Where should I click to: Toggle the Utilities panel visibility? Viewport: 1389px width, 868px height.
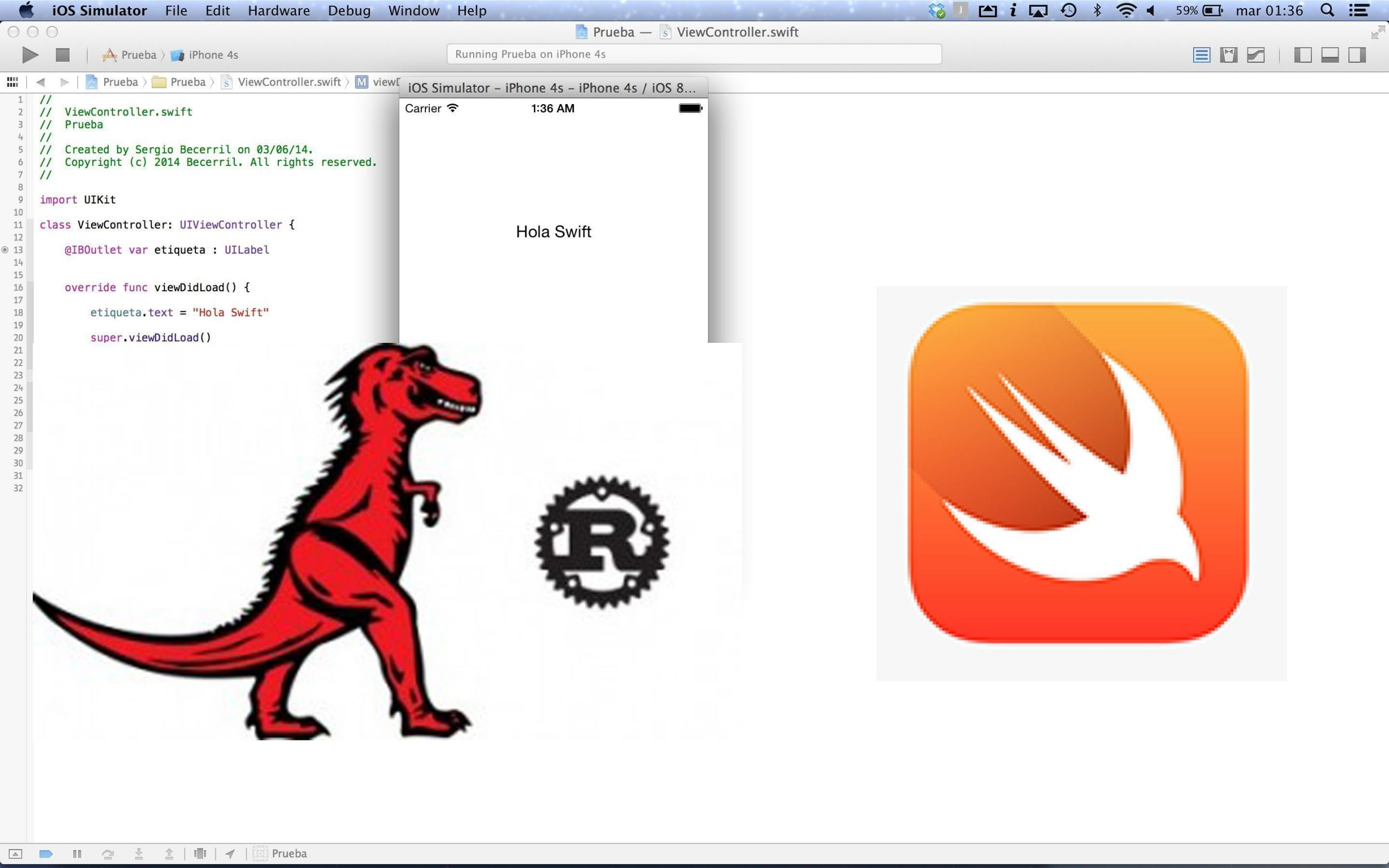[x=1357, y=55]
